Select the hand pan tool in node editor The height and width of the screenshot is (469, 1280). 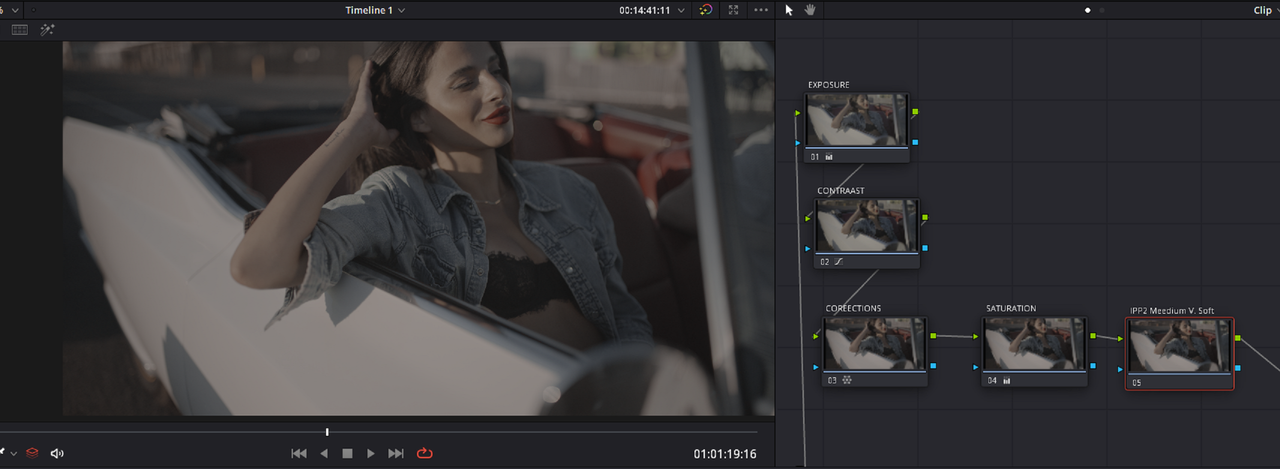tap(808, 10)
